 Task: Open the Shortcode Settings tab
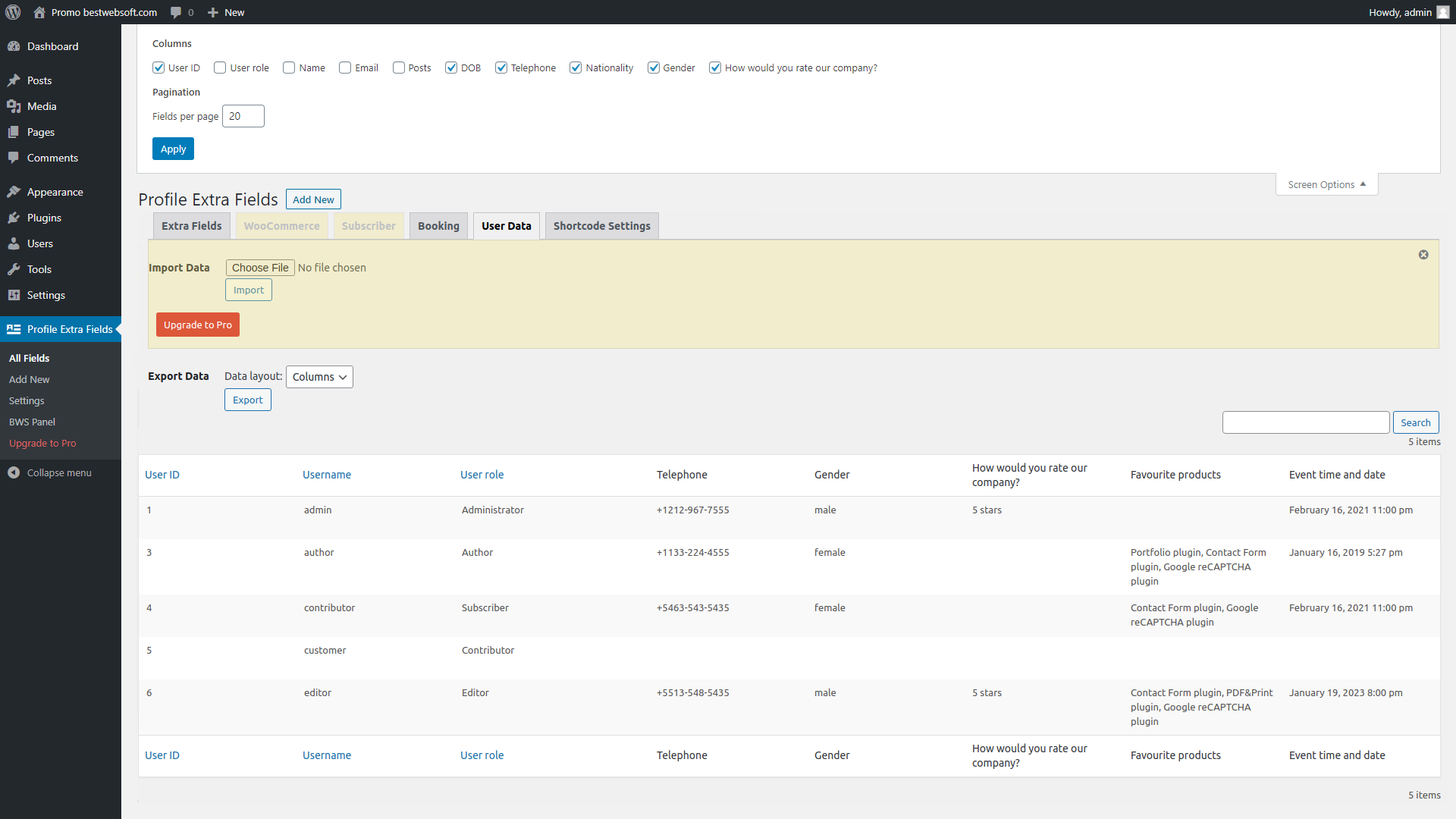[x=601, y=225]
